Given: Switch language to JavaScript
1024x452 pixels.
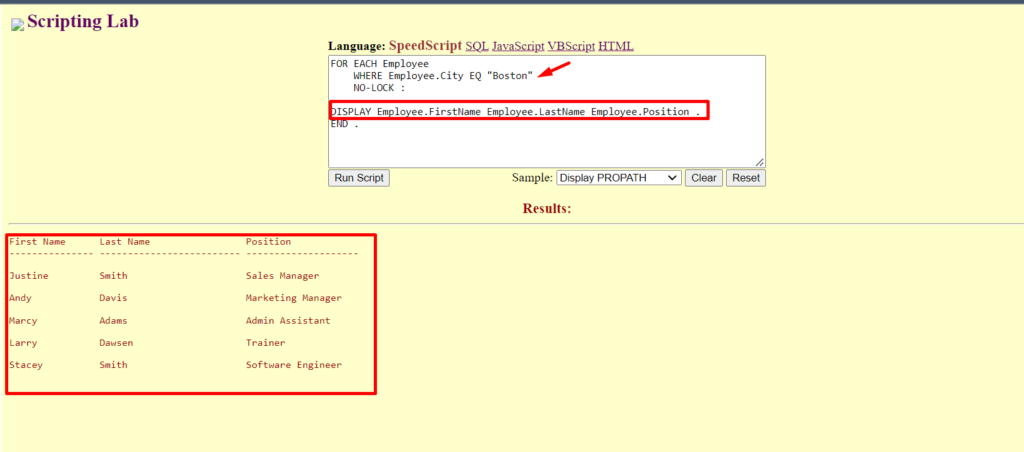Looking at the screenshot, I should point(518,46).
